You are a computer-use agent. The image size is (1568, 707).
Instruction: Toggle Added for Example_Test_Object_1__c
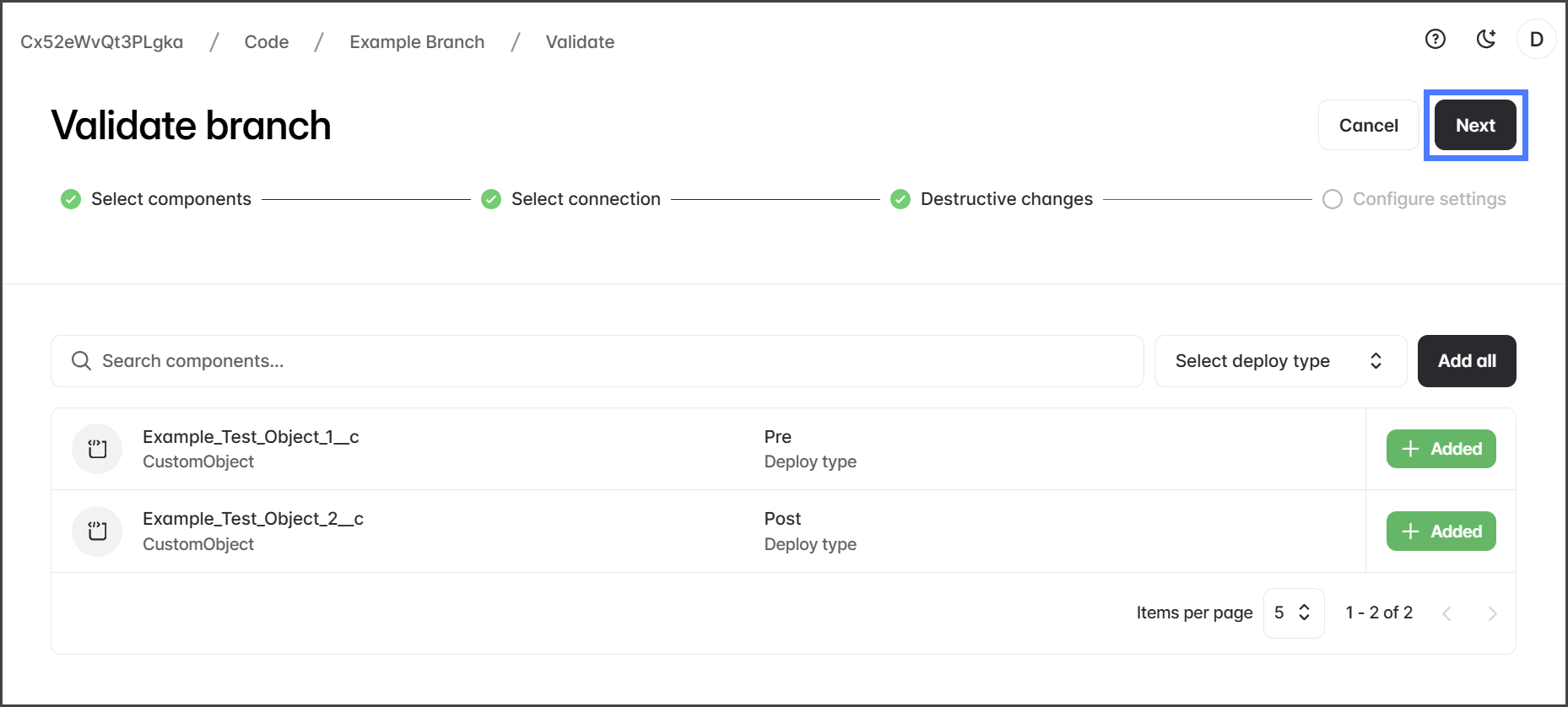click(x=1441, y=449)
